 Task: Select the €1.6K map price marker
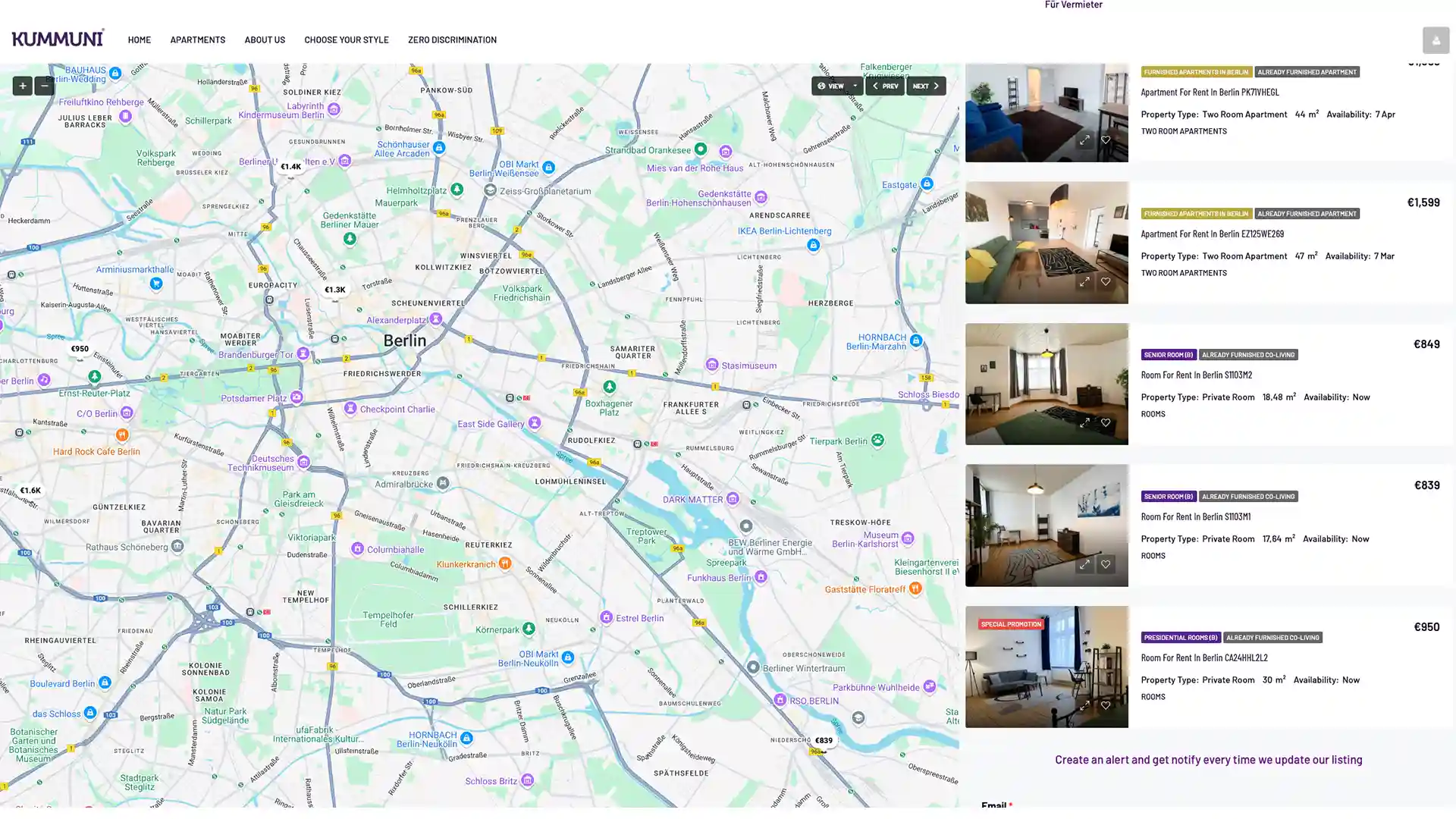(x=30, y=491)
